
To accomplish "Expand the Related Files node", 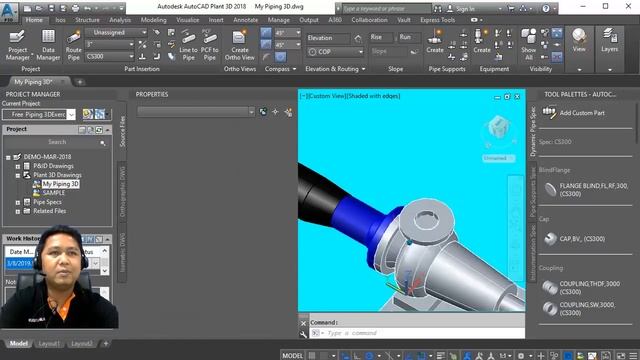I will click(x=18, y=211).
